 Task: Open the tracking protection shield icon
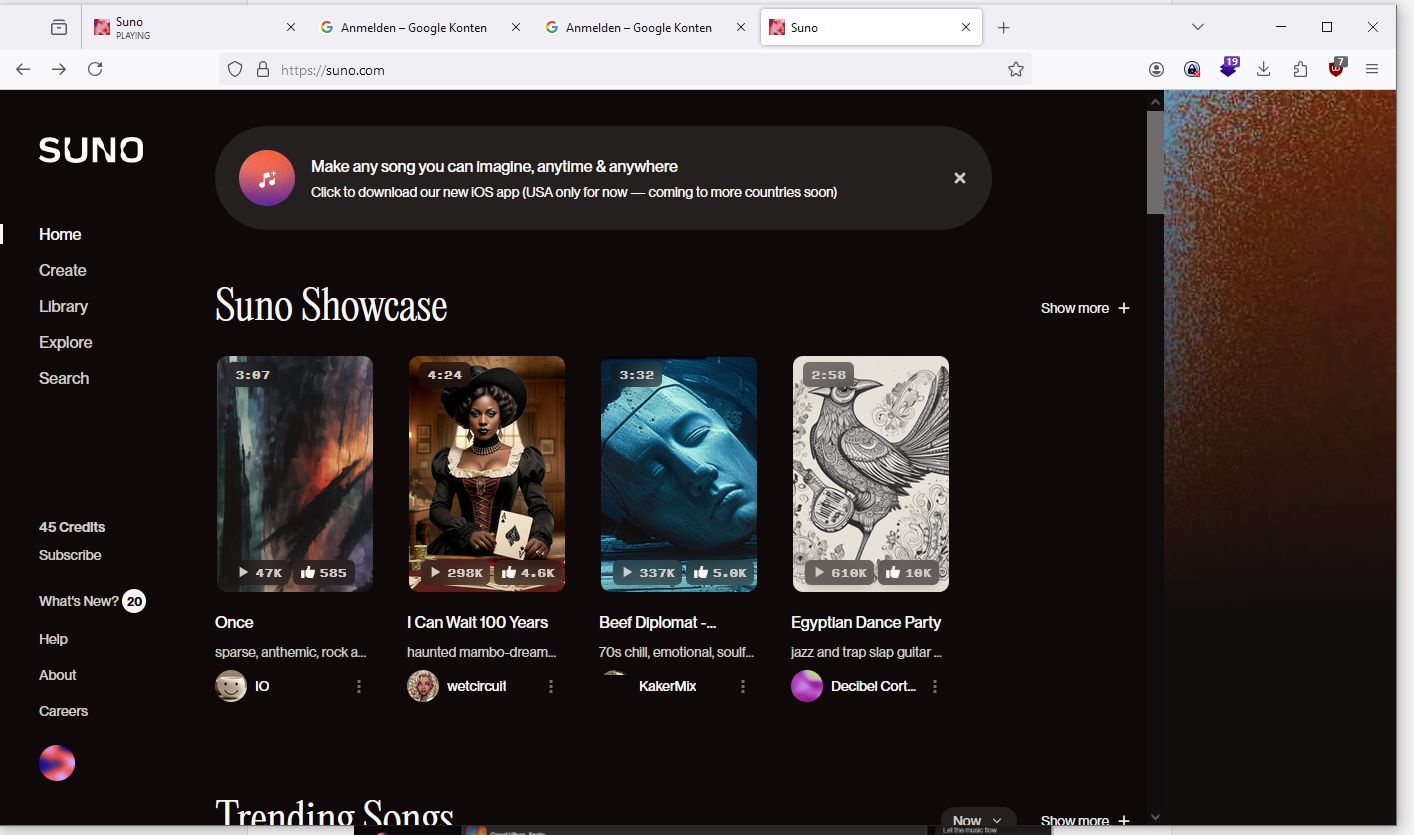(235, 69)
